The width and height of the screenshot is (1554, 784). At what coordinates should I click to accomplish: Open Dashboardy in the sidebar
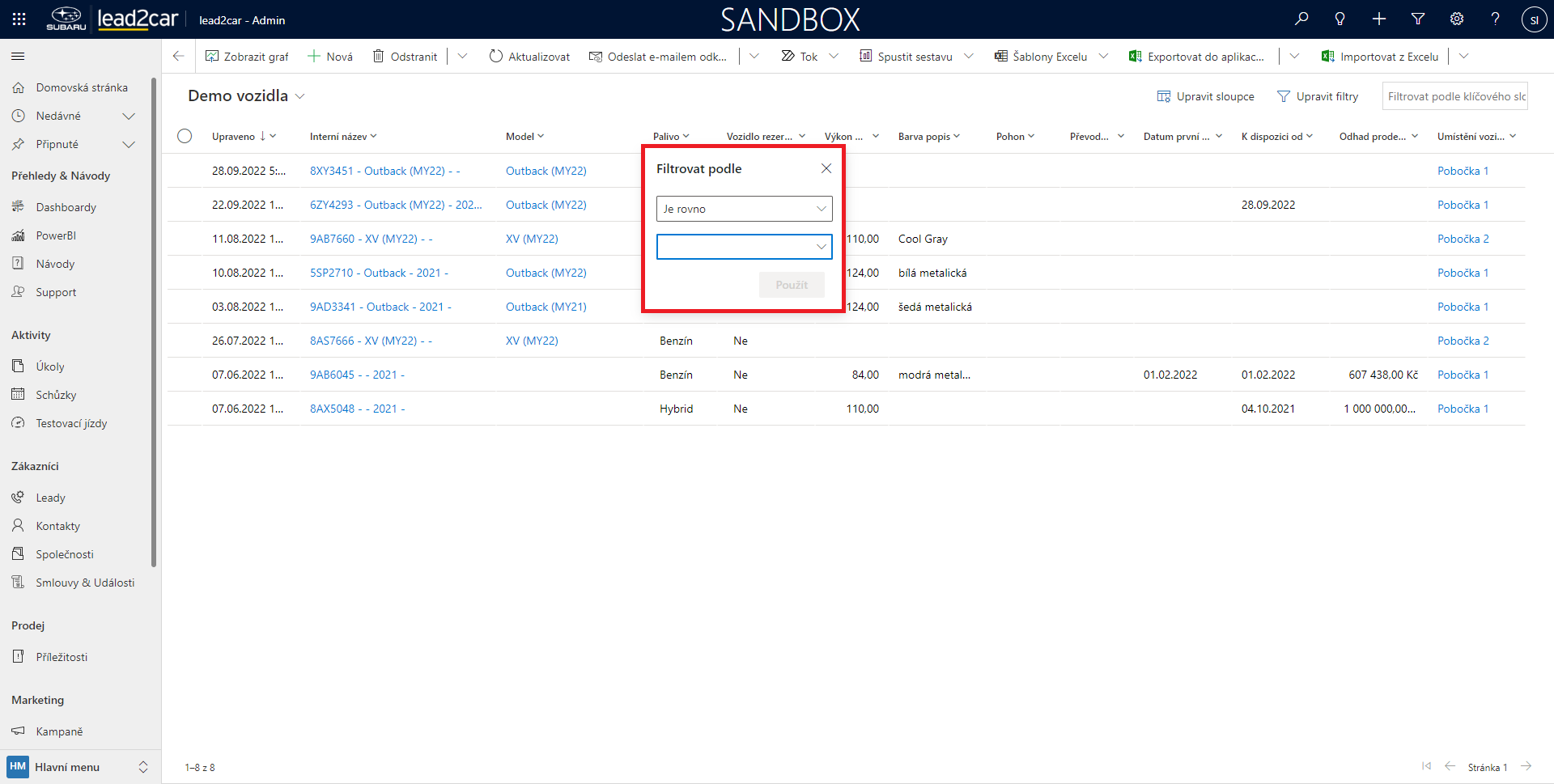pyautogui.click(x=66, y=207)
